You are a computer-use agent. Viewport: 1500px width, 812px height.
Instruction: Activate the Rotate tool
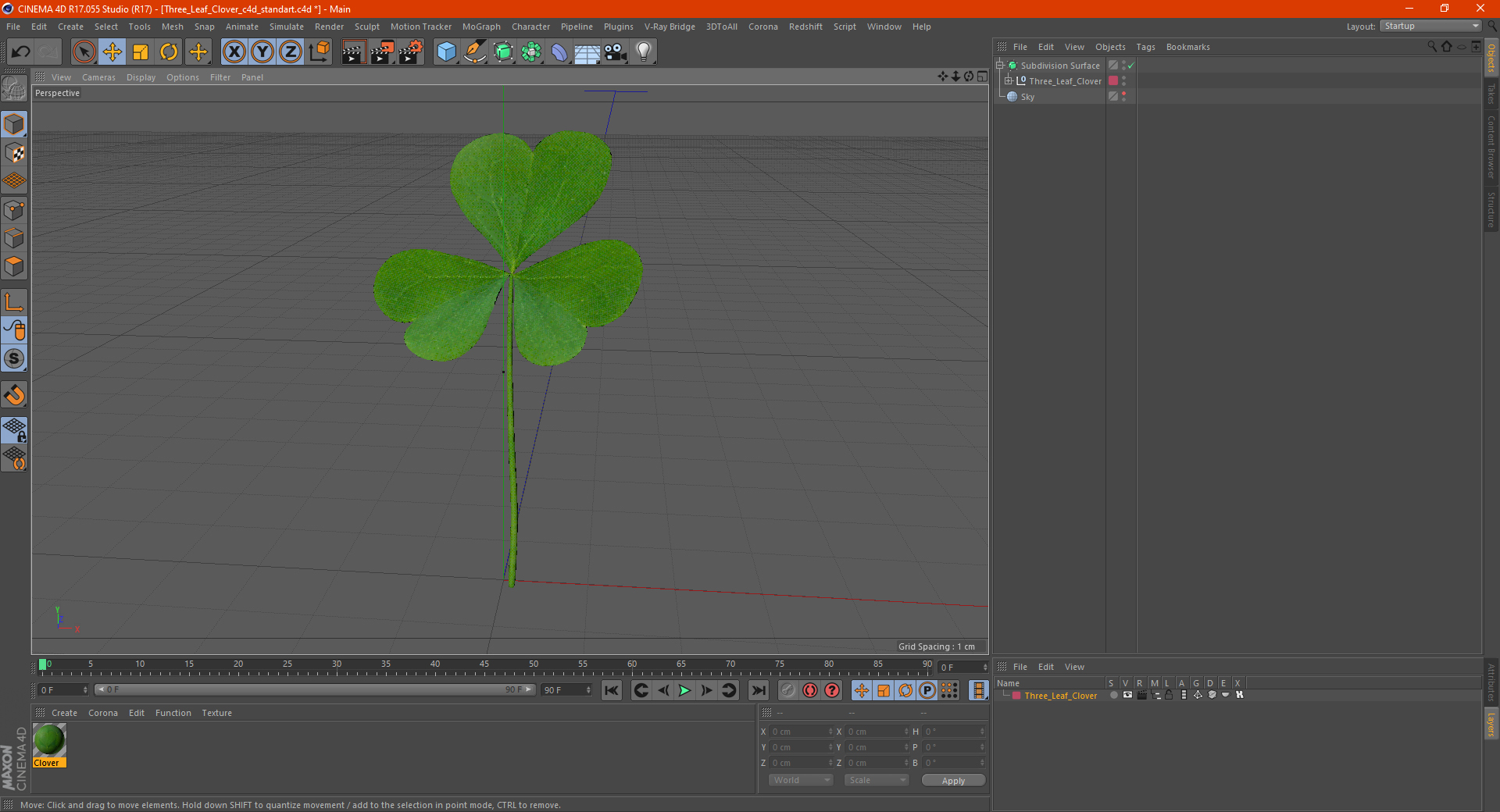169,52
